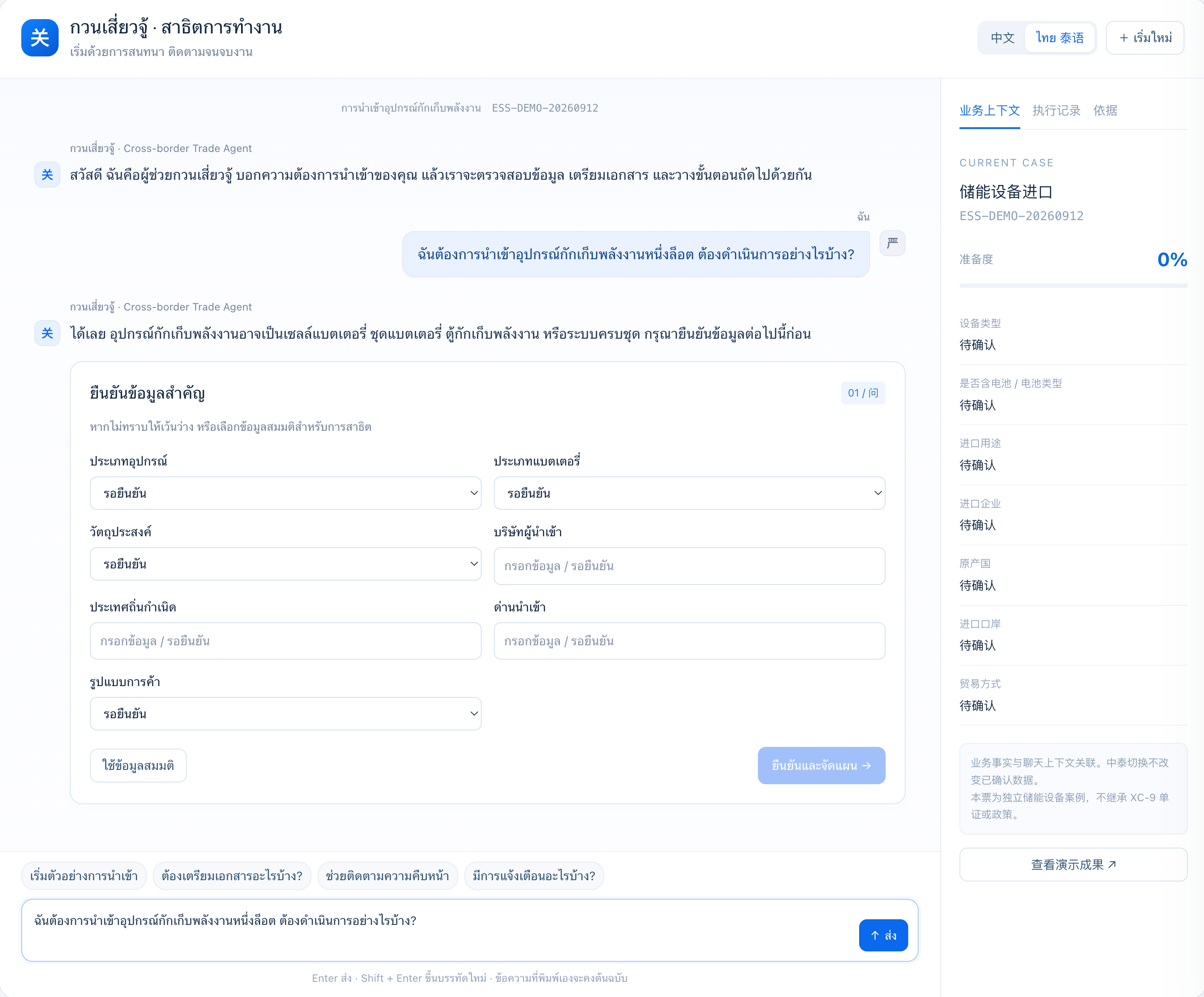Screen dimensions: 1204x997
Task: Click 待确认 value under 进口用途
Action: coord(978,465)
